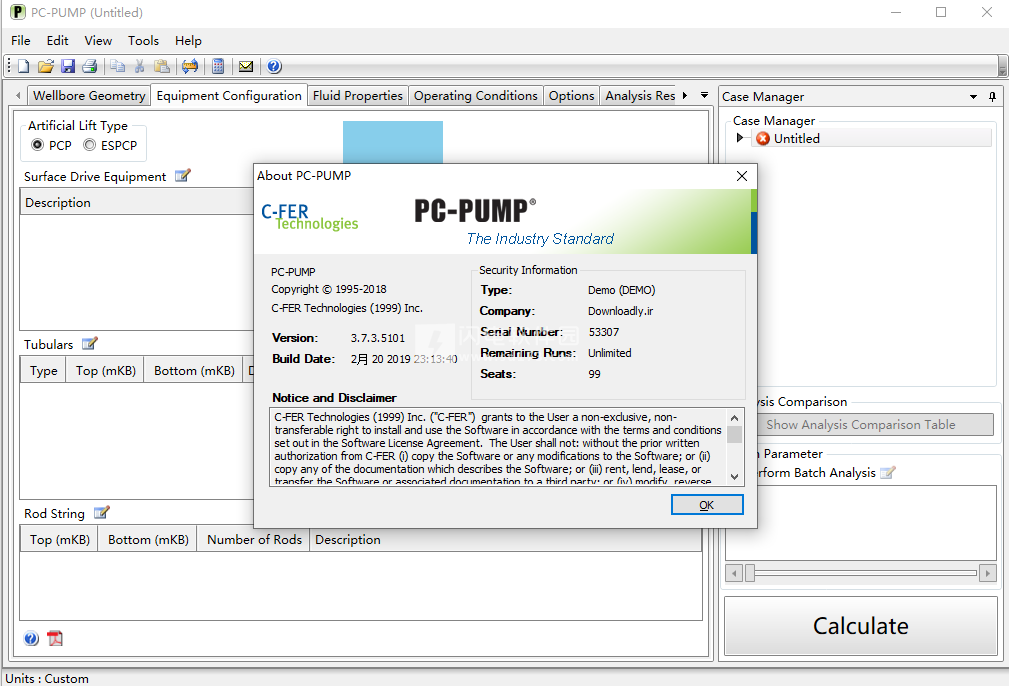The width and height of the screenshot is (1009, 686).
Task: Click the PDF document icon at bottom
Action: tap(55, 638)
